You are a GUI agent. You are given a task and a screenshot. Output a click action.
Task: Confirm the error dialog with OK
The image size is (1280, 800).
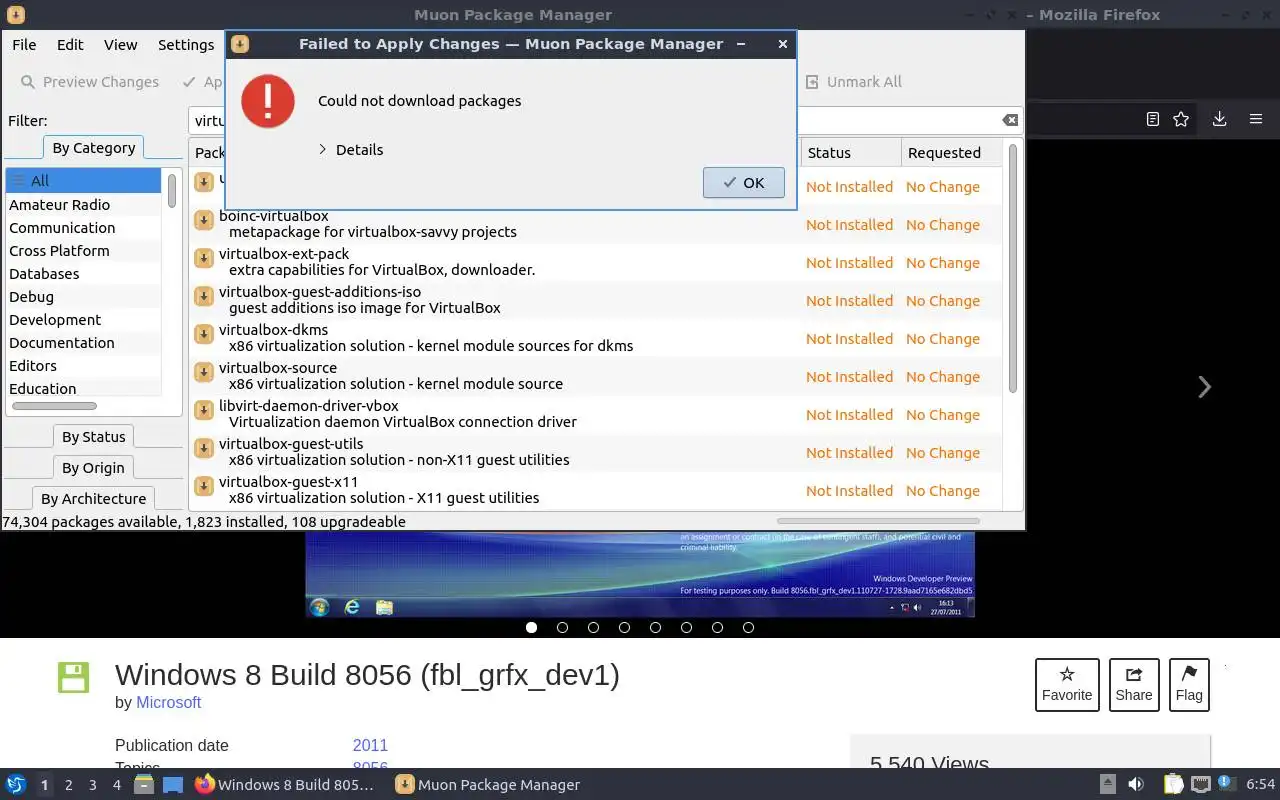(x=743, y=183)
